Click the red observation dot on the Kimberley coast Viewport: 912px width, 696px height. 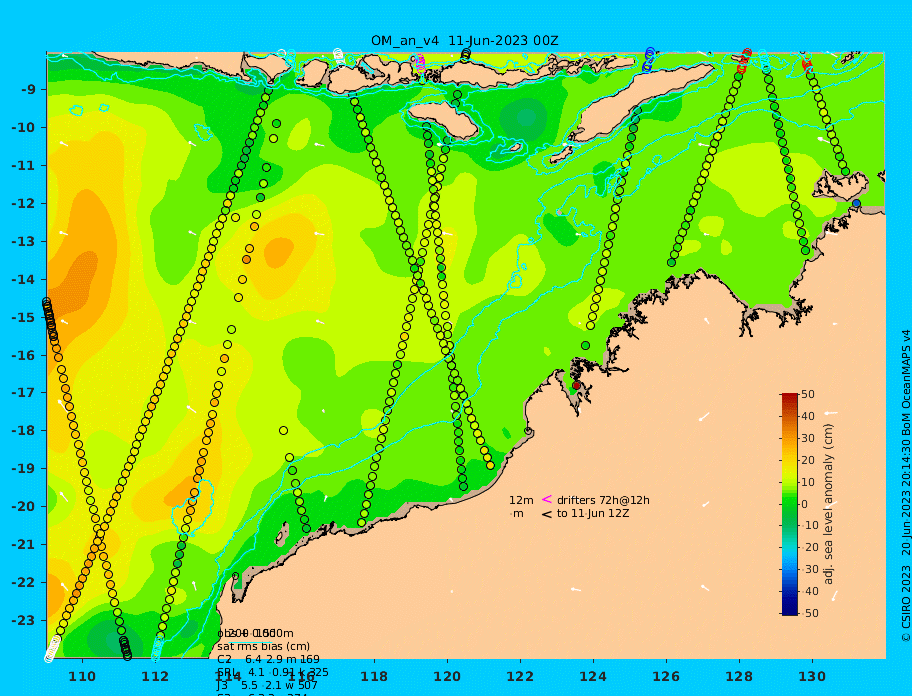(576, 386)
